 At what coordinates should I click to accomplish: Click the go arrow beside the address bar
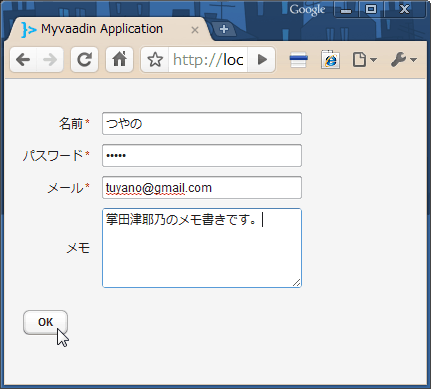click(x=262, y=60)
